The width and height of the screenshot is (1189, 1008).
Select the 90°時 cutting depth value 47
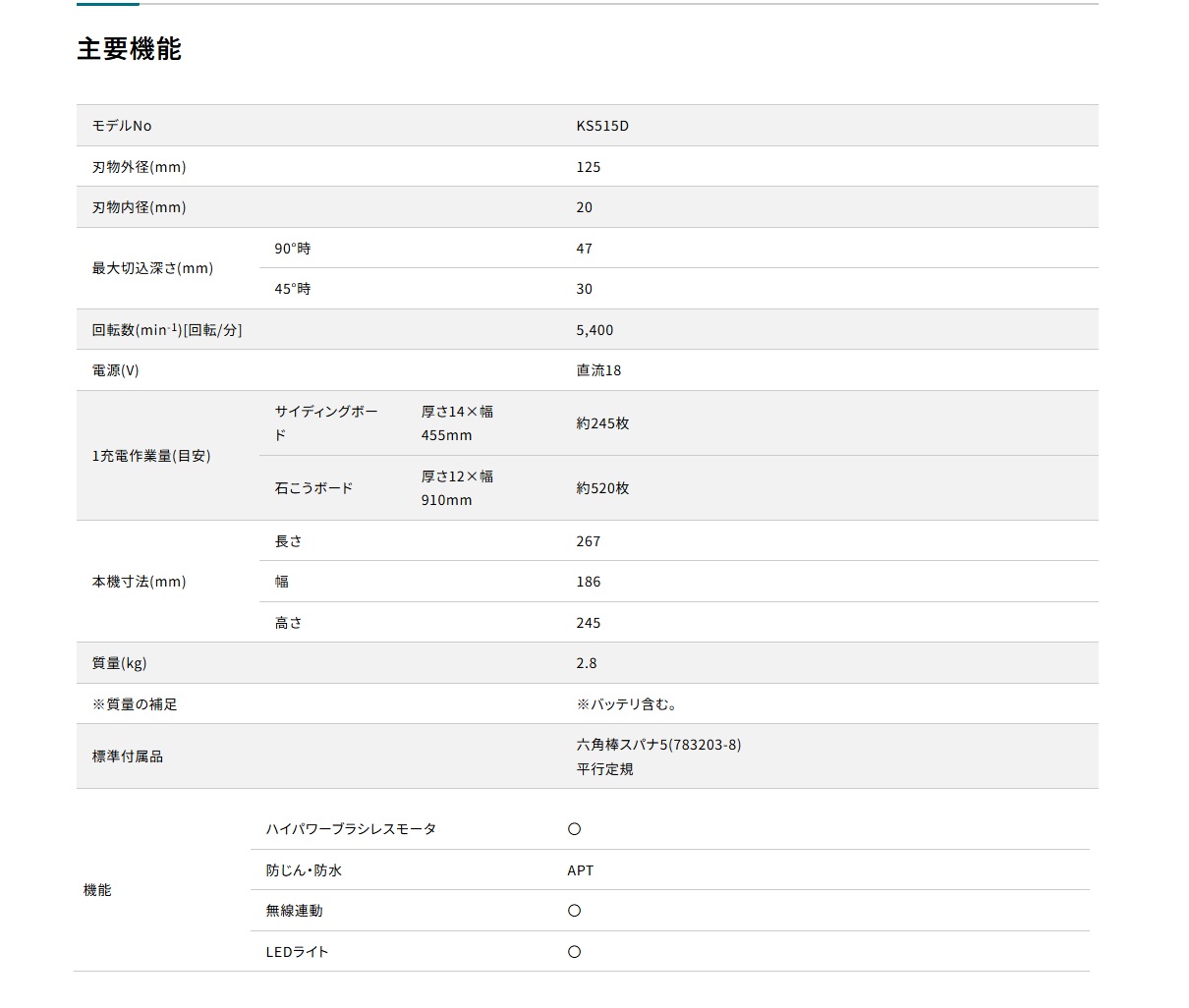click(x=585, y=249)
